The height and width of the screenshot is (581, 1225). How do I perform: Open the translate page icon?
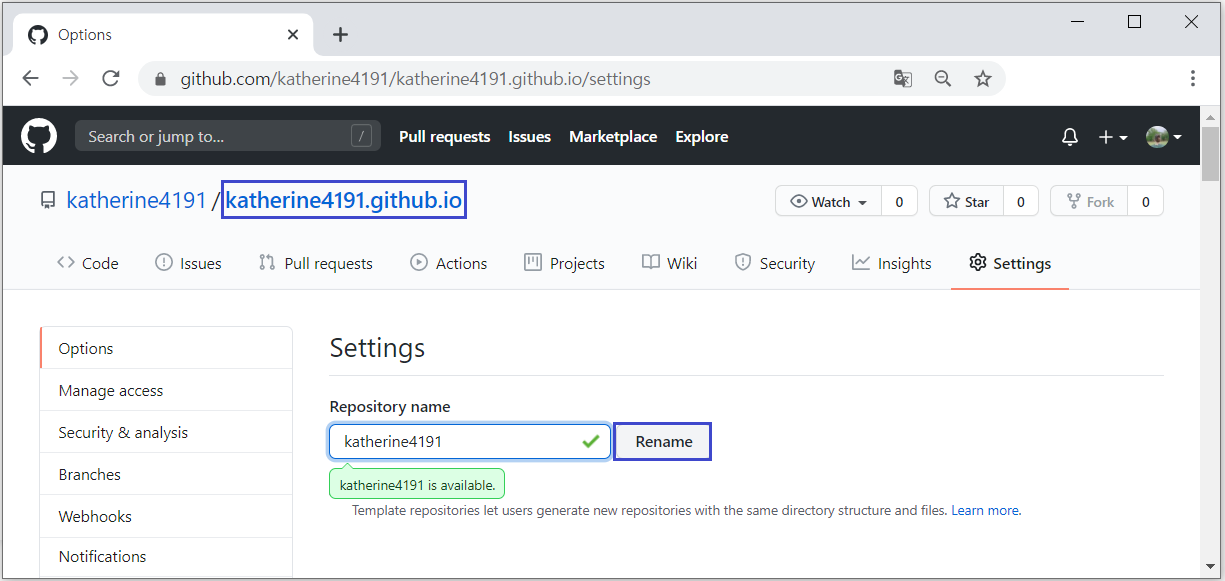click(903, 78)
